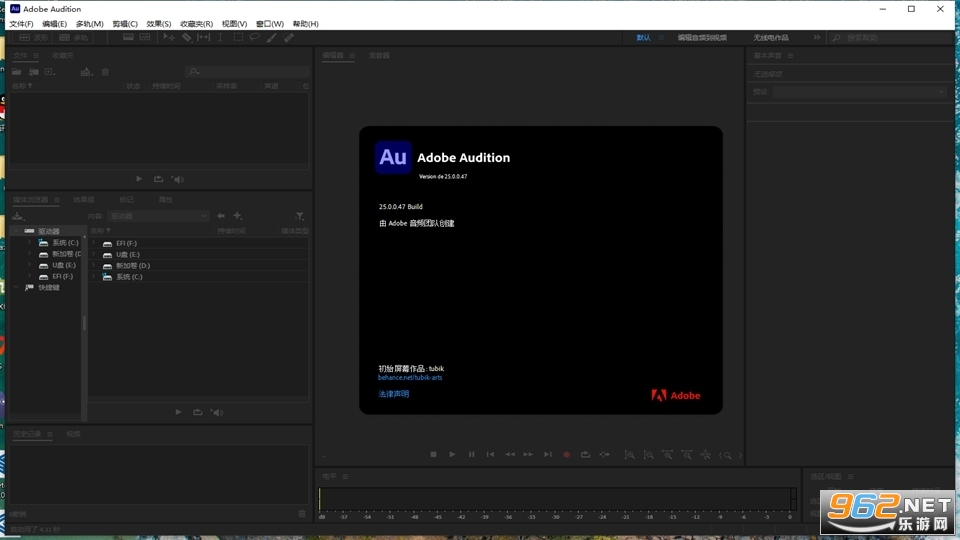Play preview in the Files panel
The image size is (960, 540).
coord(139,179)
